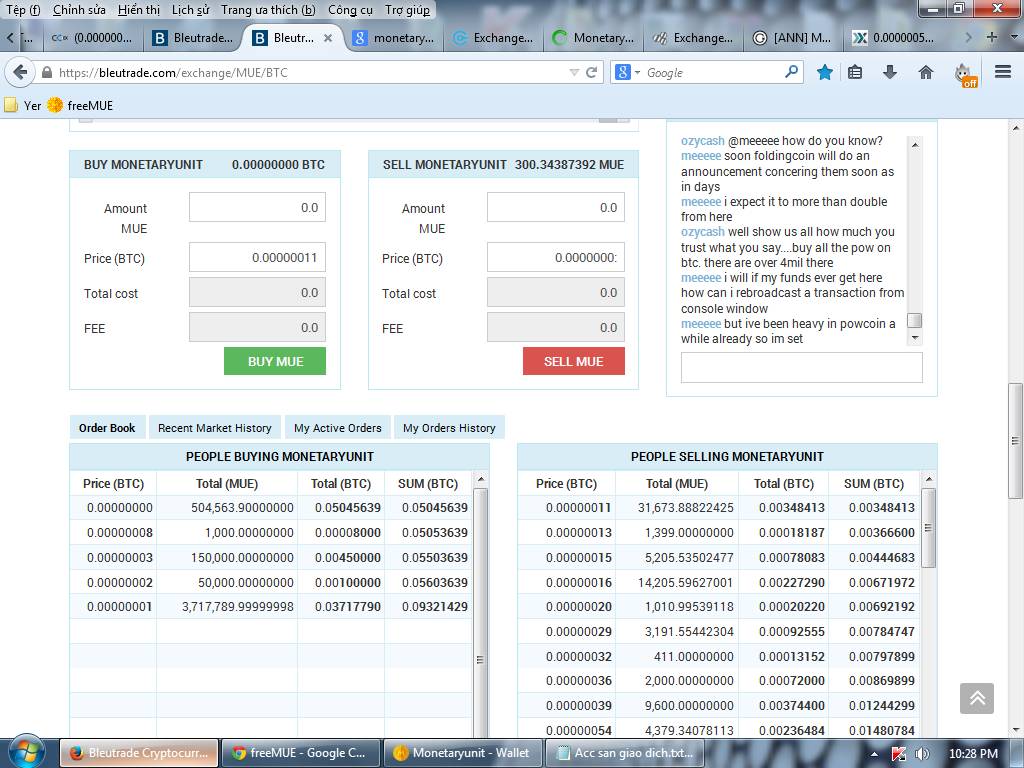Open the Yer bookmarks folder
Screen dimensions: 1024x768
(23, 105)
